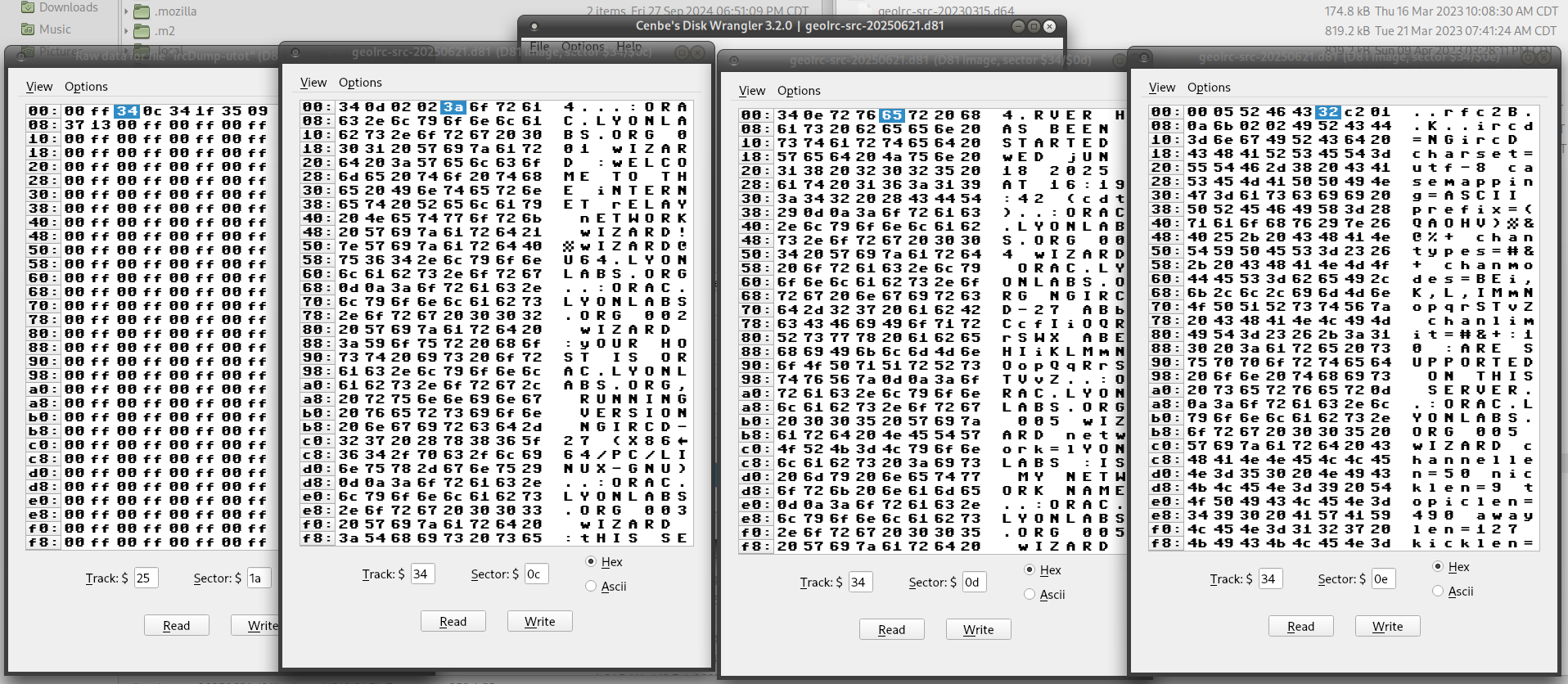Screen dimensions: 1568x684
Task: Focus the Sector field containing 0d
Action: pos(975,582)
